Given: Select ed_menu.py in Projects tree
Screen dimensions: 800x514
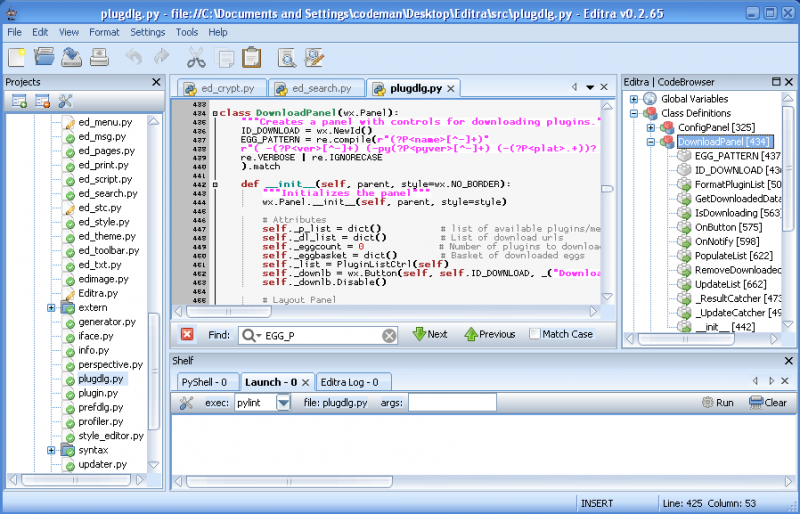Looking at the screenshot, I should click(x=105, y=123).
